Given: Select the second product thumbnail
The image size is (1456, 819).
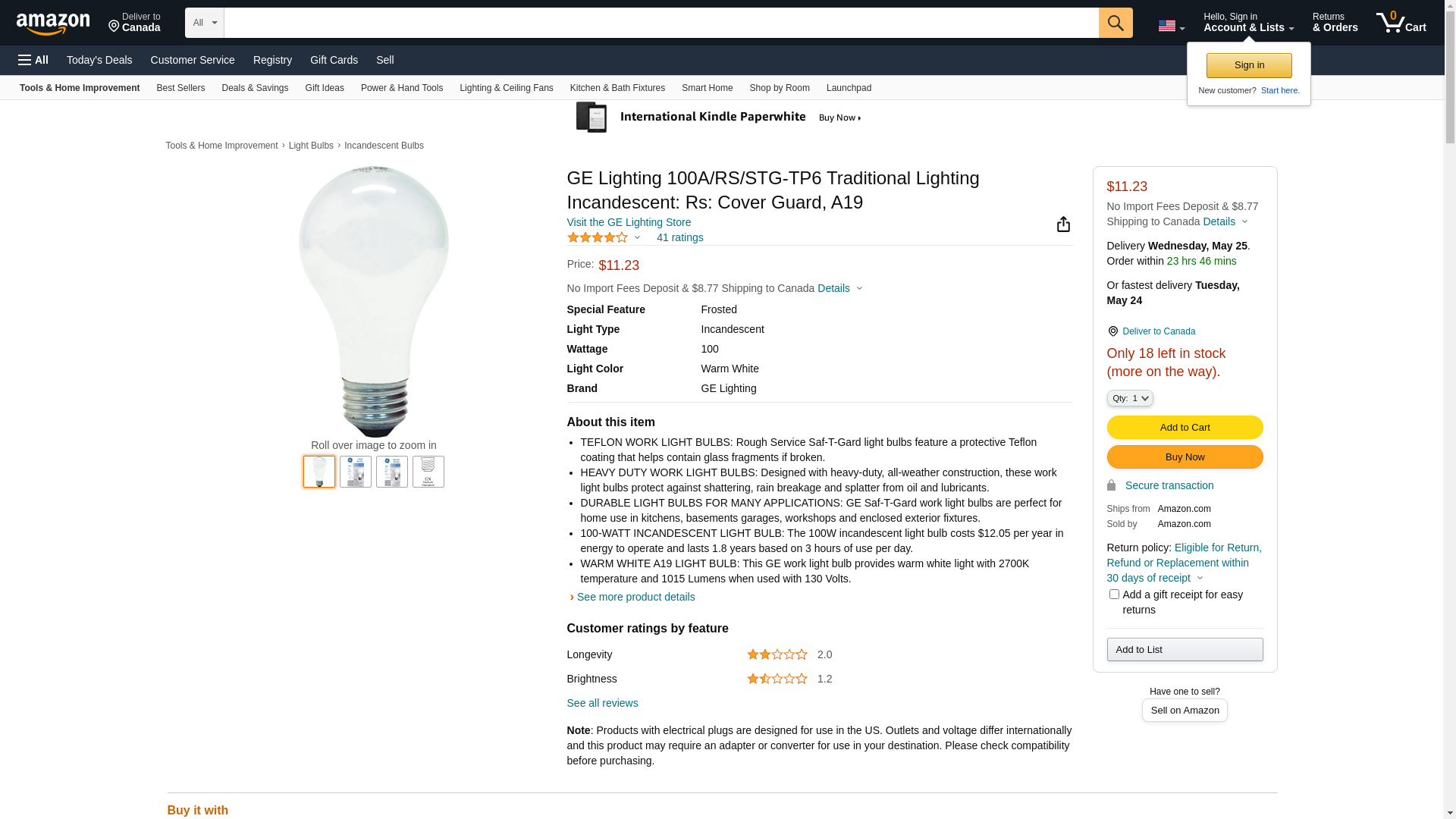Looking at the screenshot, I should [x=356, y=472].
